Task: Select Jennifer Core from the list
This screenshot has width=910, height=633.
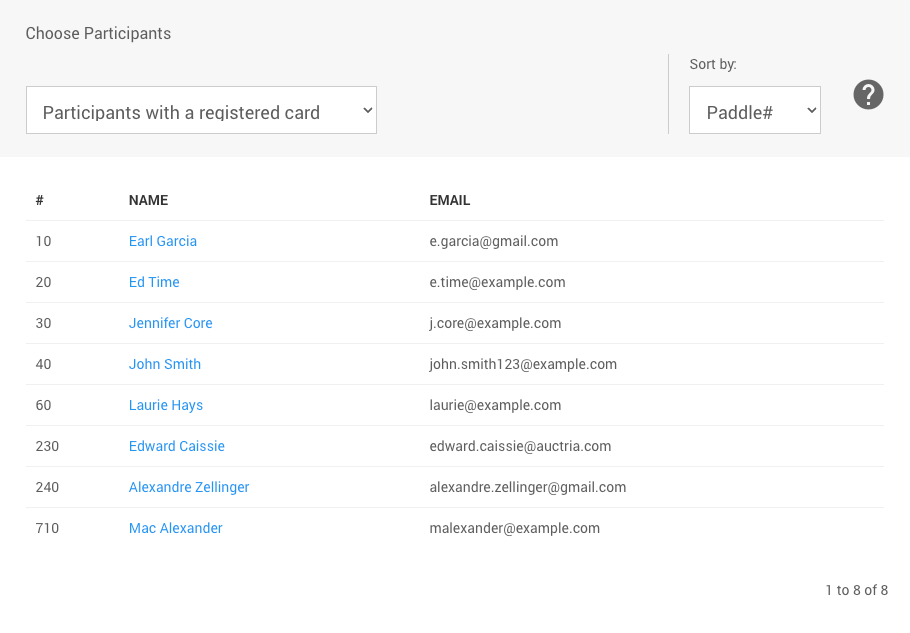Action: click(171, 323)
